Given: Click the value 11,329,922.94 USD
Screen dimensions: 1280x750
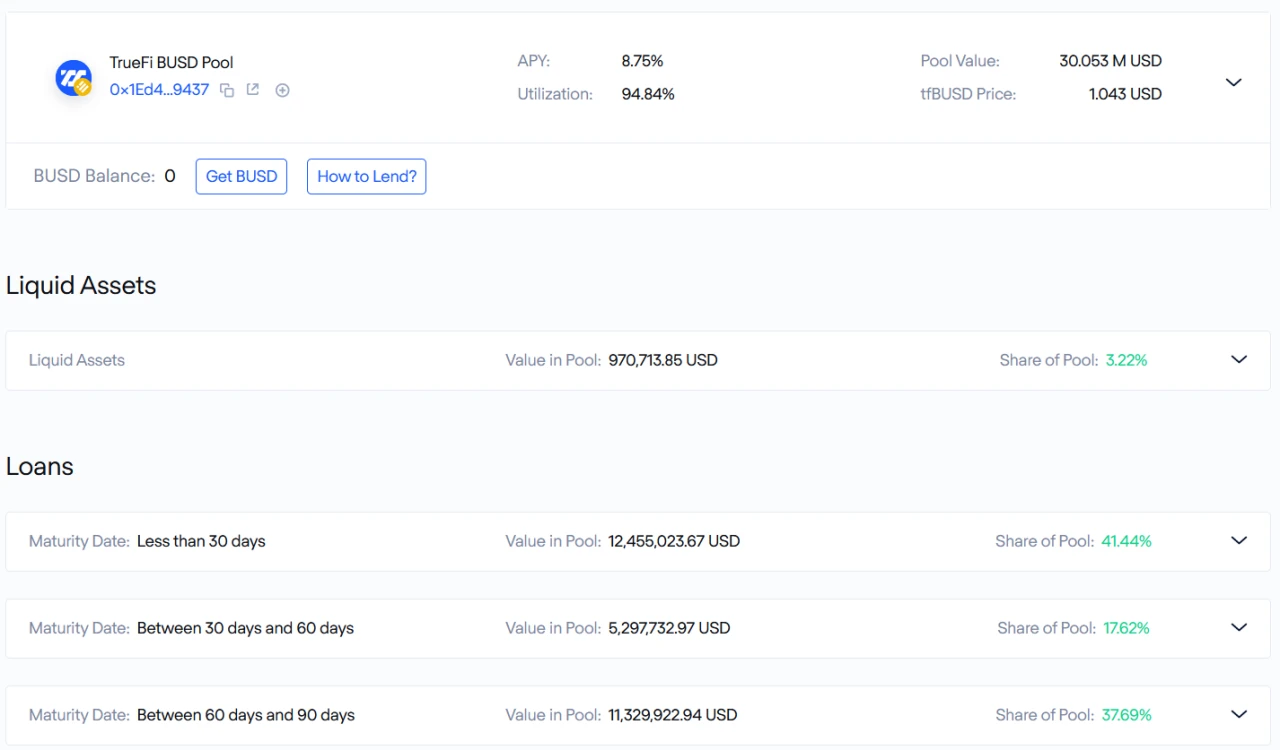Looking at the screenshot, I should tap(672, 715).
